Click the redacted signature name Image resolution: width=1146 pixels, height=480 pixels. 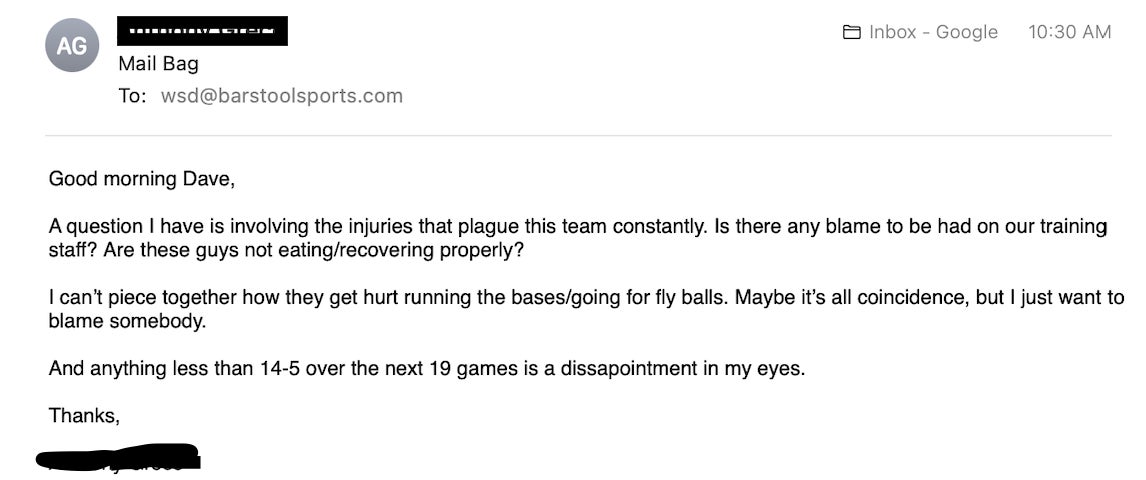tap(118, 459)
